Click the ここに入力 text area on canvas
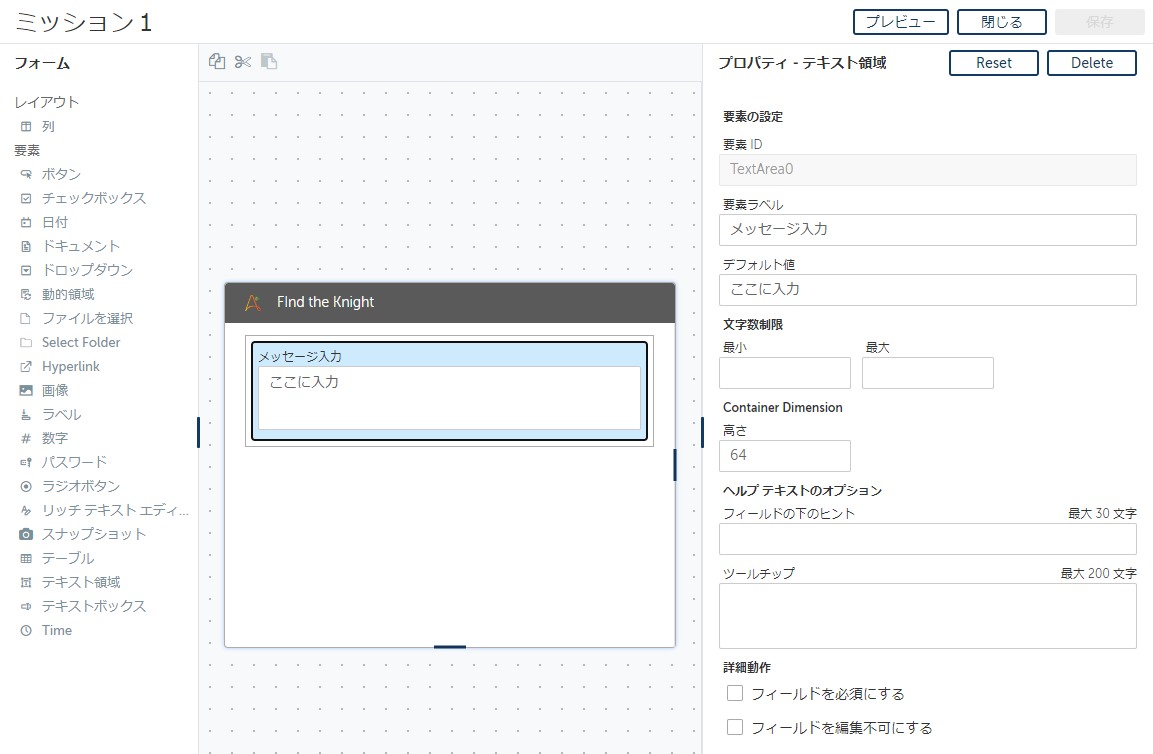Screen dimensions: 1153x754 449,398
